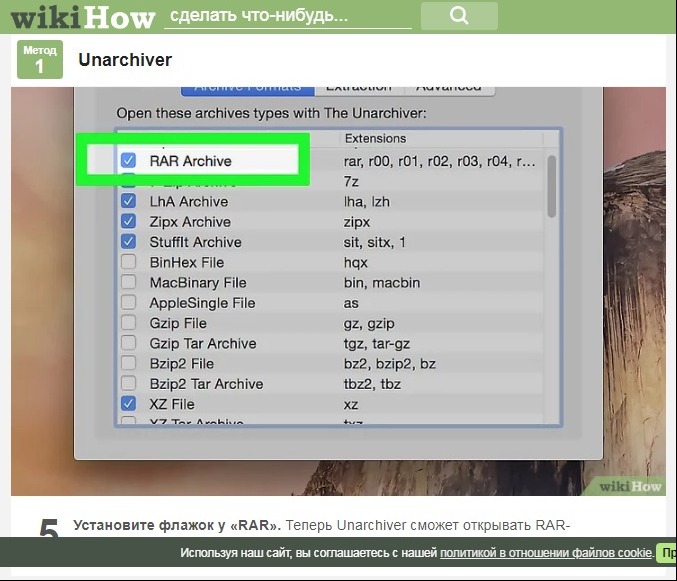Select the 'Bzip2 Tar Archive' row label

click(206, 384)
